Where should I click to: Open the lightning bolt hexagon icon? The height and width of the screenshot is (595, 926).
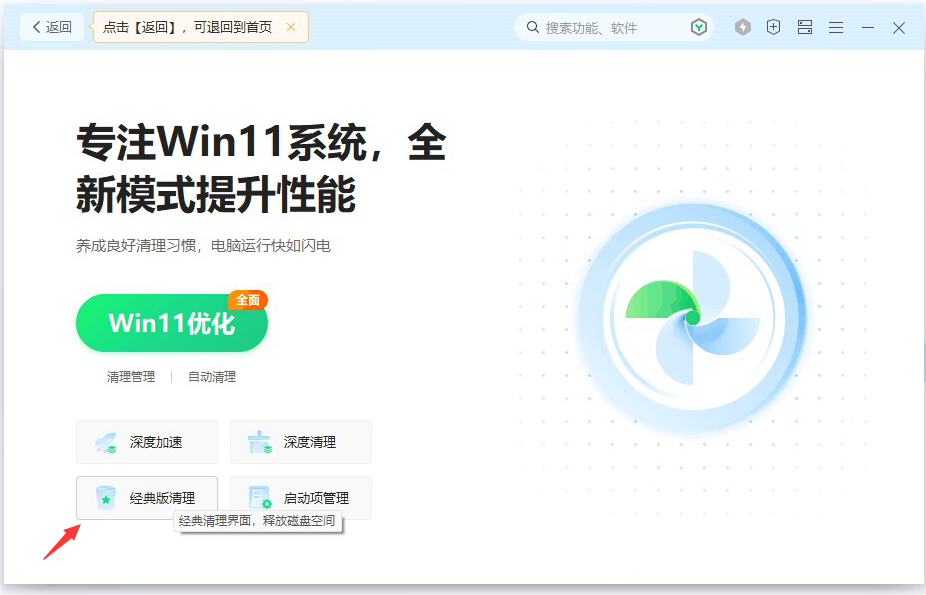click(743, 27)
